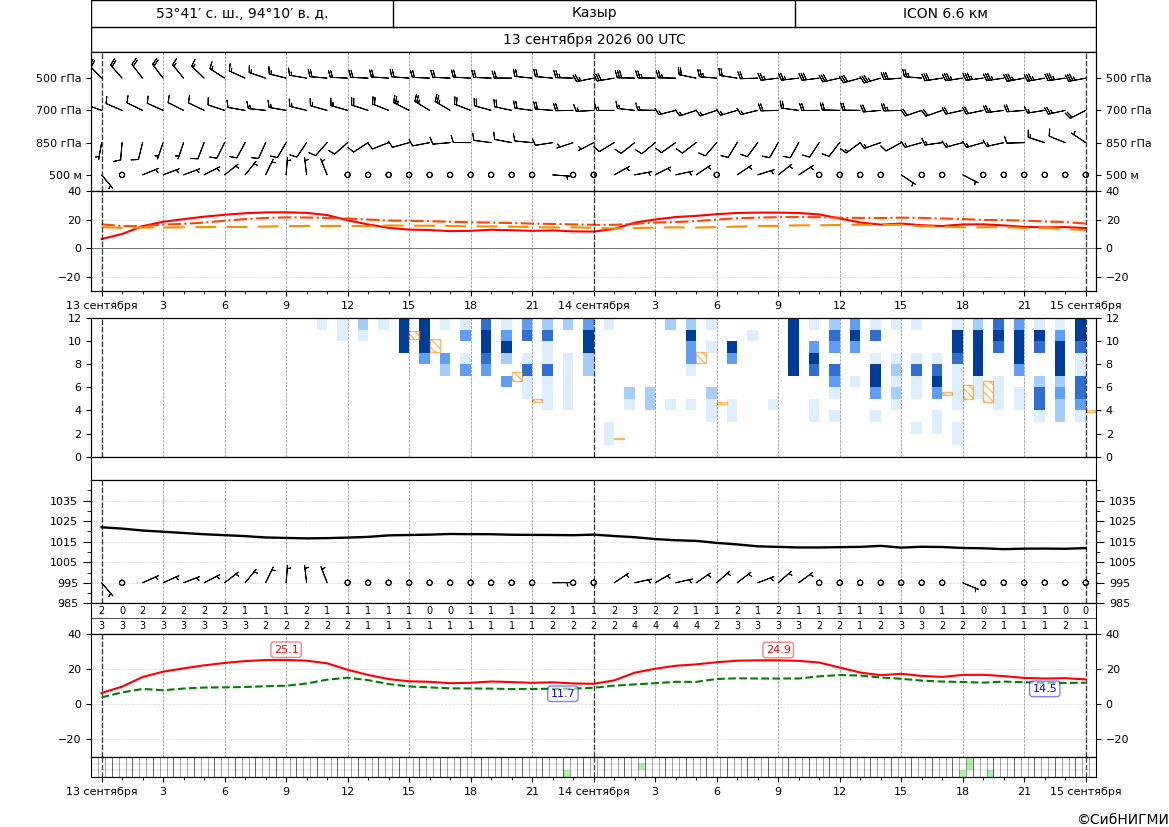The height and width of the screenshot is (827, 1169).
Task: Click the coordinates 53°41′ с. ш. header cell
Action: [x=242, y=13]
